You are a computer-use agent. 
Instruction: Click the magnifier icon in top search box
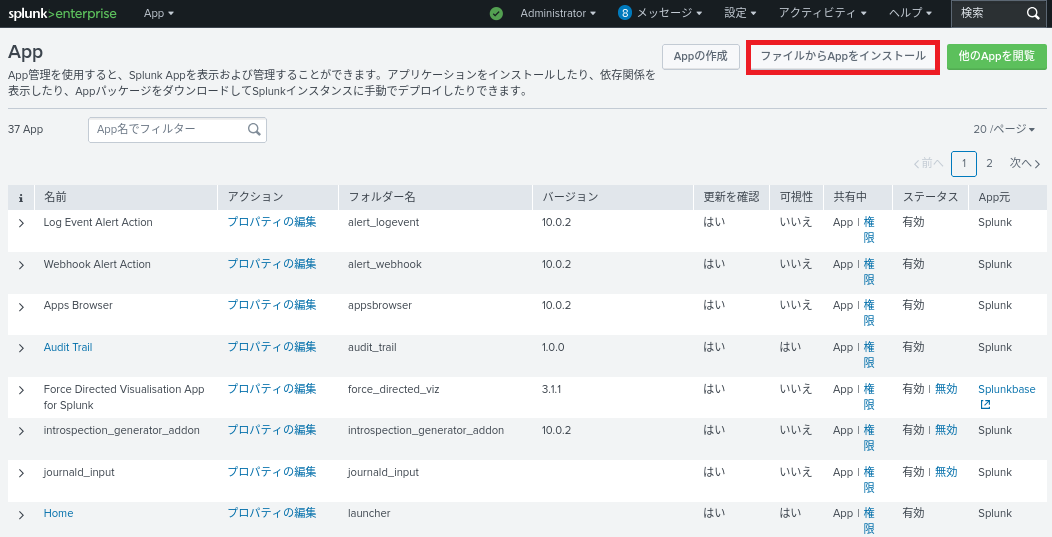point(1033,13)
